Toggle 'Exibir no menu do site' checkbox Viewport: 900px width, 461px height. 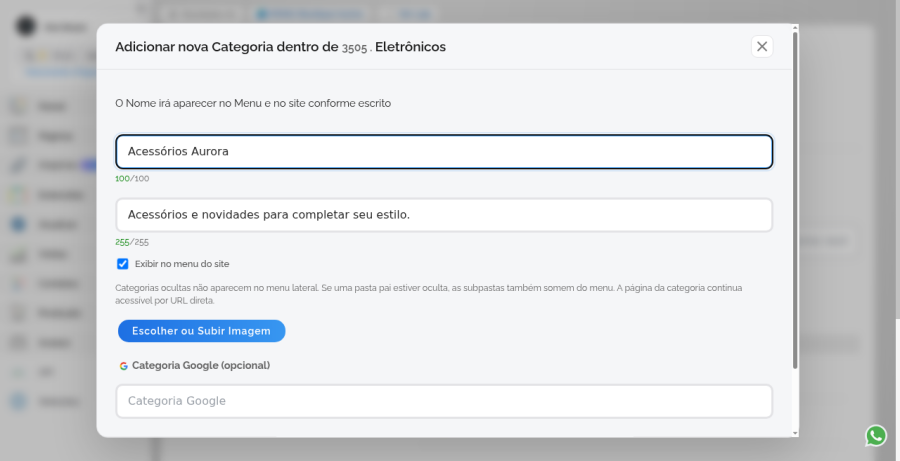coord(122,264)
